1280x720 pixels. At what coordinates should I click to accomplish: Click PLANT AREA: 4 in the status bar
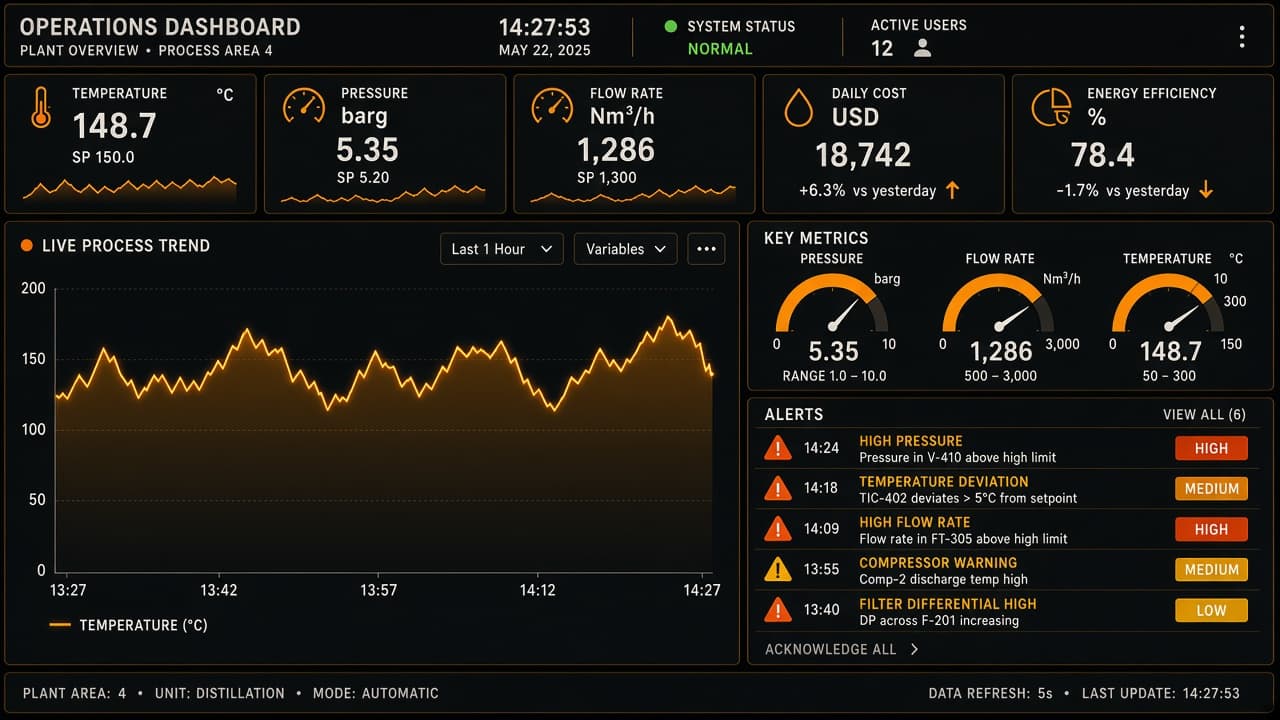point(74,693)
